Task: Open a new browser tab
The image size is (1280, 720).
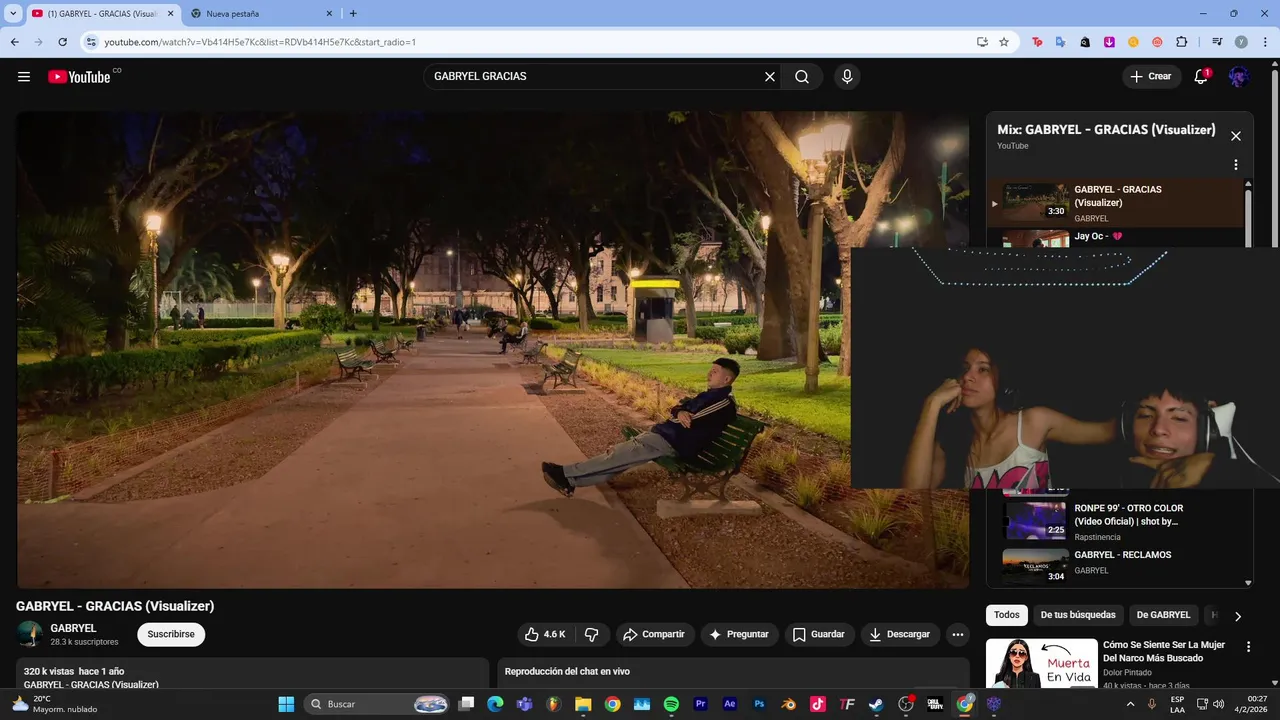Action: [x=353, y=14]
